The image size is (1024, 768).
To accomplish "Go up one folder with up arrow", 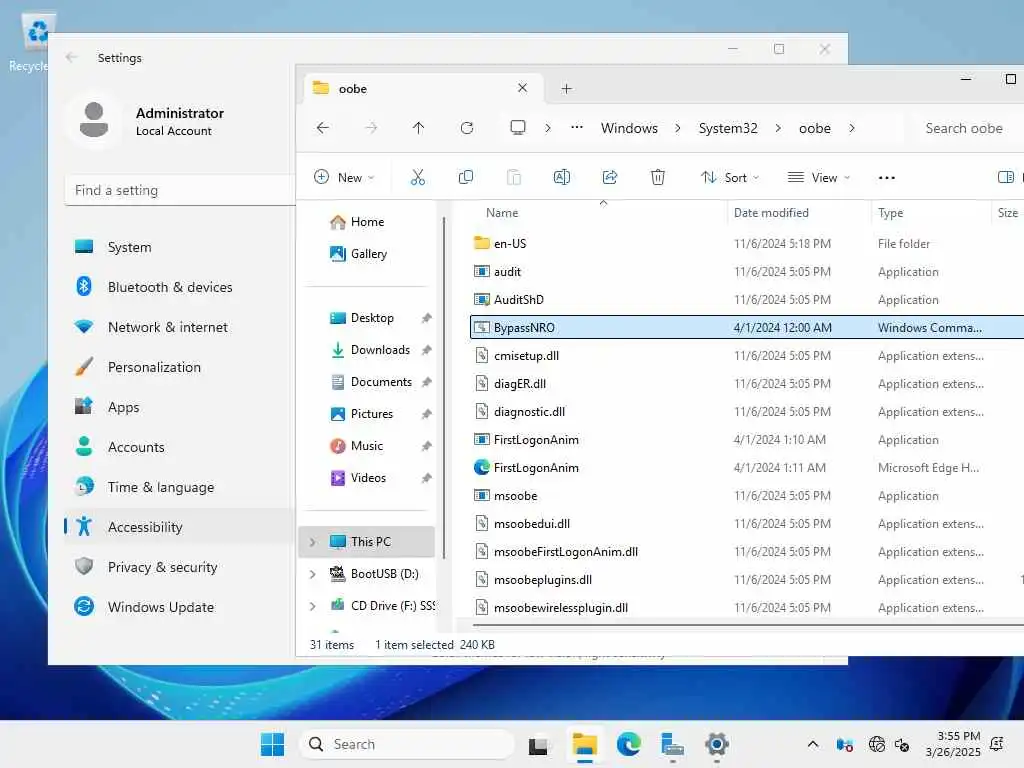I will 419,128.
